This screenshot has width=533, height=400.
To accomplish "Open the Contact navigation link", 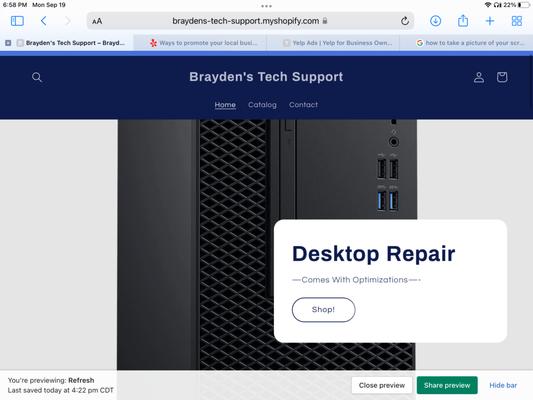I will coord(303,105).
